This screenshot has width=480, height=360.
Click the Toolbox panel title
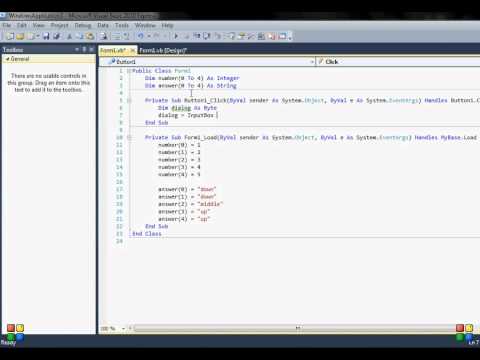click(x=13, y=50)
